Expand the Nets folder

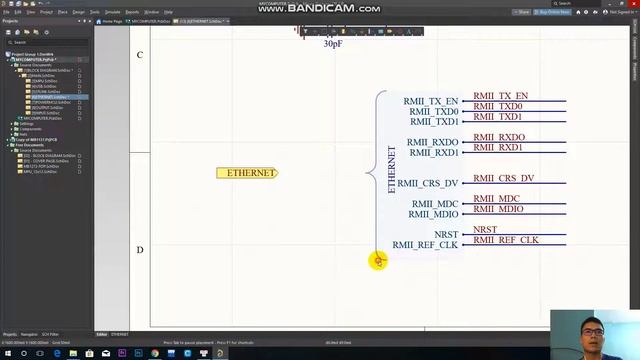tap(12, 134)
